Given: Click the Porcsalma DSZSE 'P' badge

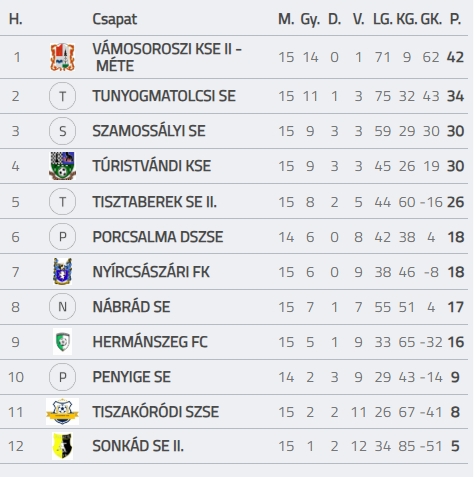Looking at the screenshot, I should [62, 237].
